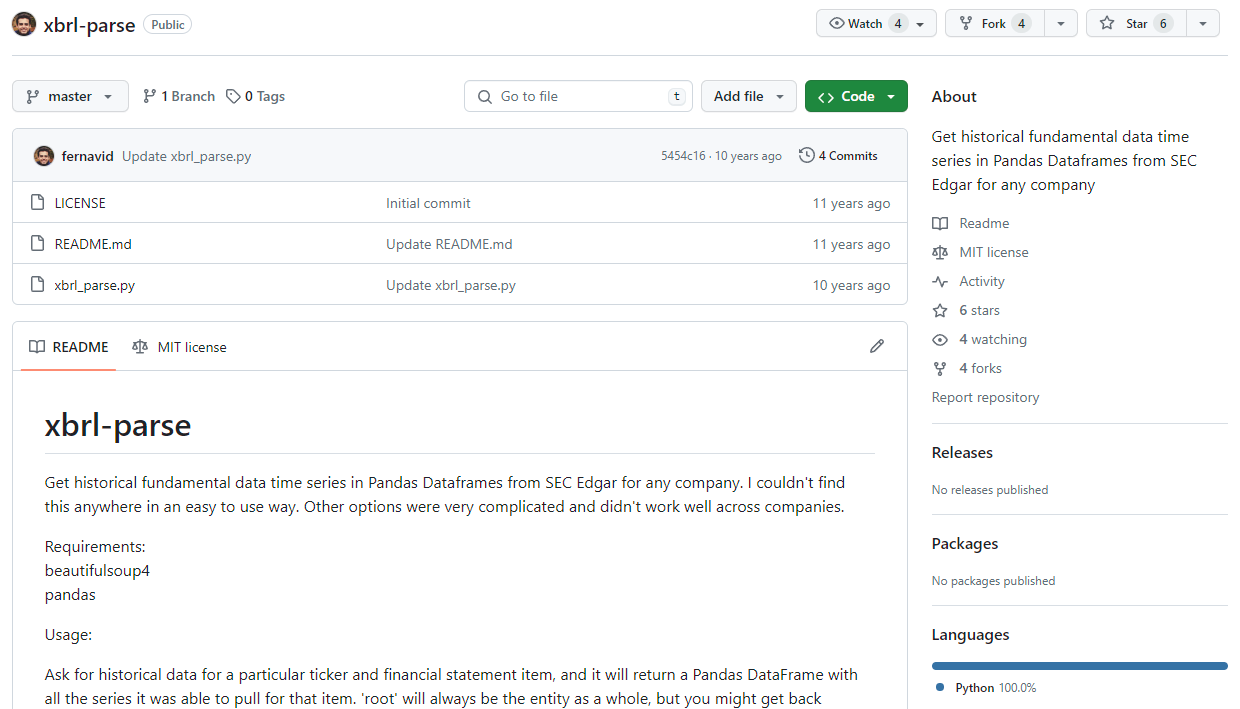The width and height of the screenshot is (1240, 709).
Task: Open the xbrl-parse repository name link
Action: 89,25
